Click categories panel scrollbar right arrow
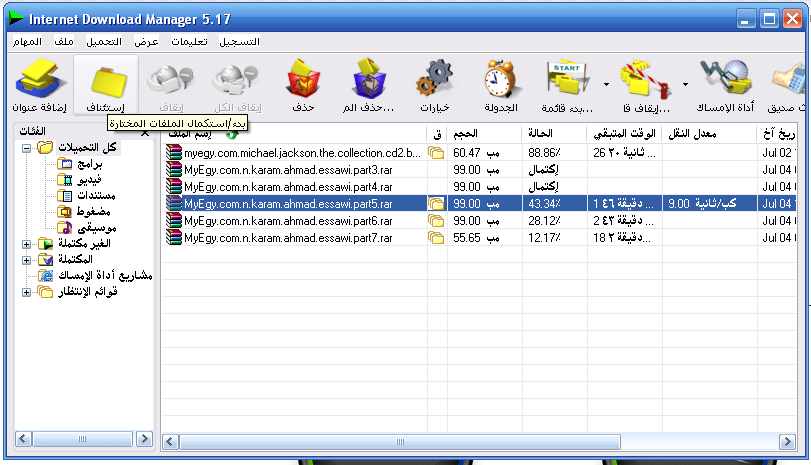811x465 pixels. [x=144, y=439]
